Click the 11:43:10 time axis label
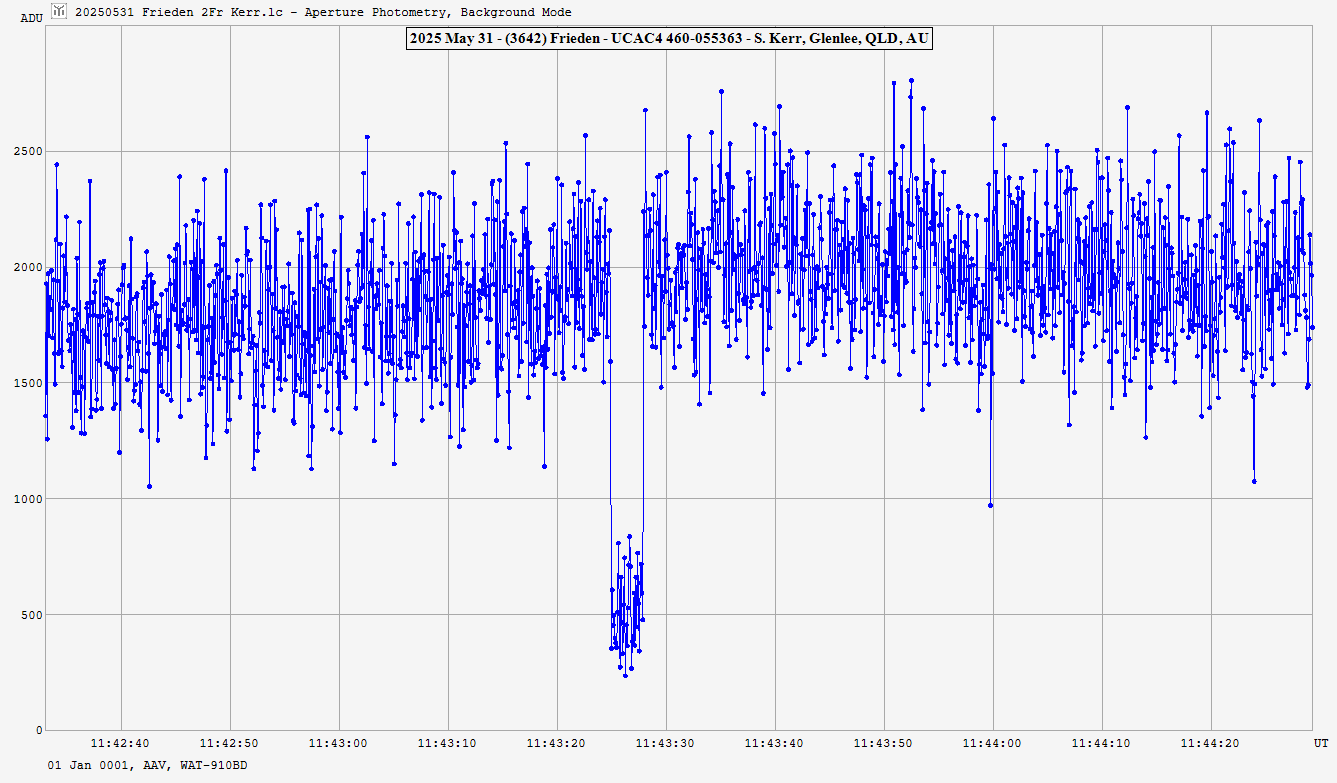Screen dimensions: 1337x783 pyautogui.click(x=448, y=744)
